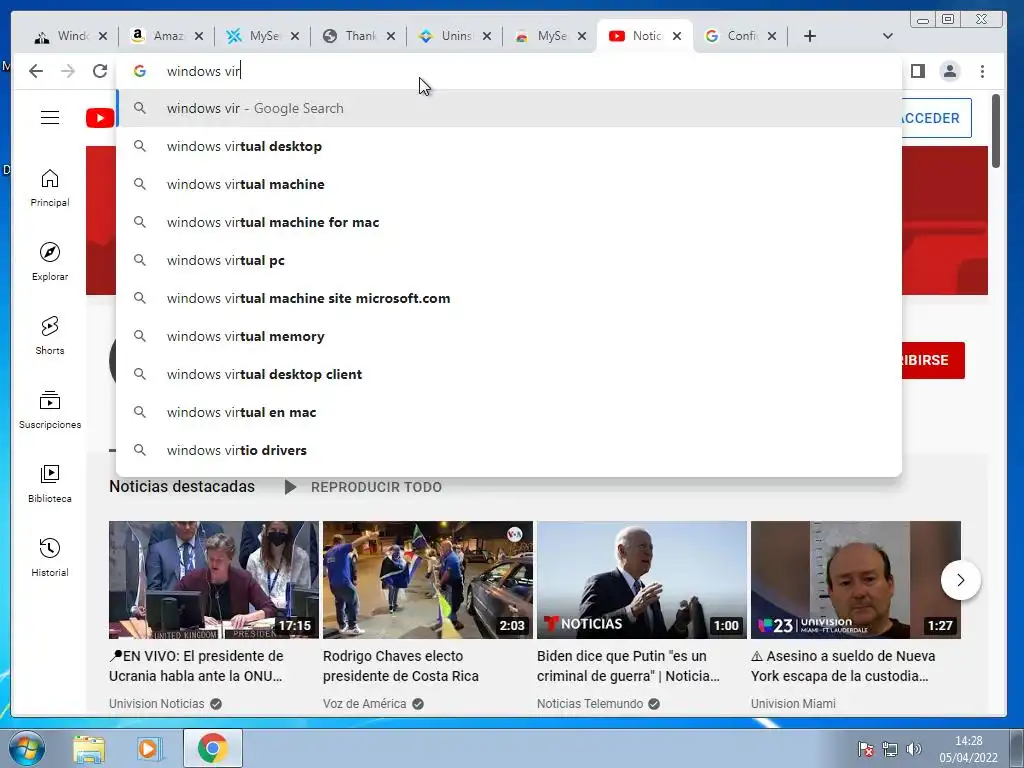
Task: Click the browser forward arrow
Action: 68,71
